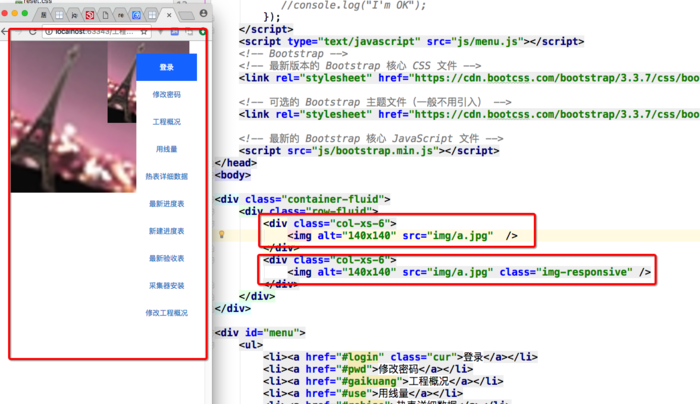Screen dimensions: 700x404
Task: Click the console.log comment line
Action: point(353,5)
